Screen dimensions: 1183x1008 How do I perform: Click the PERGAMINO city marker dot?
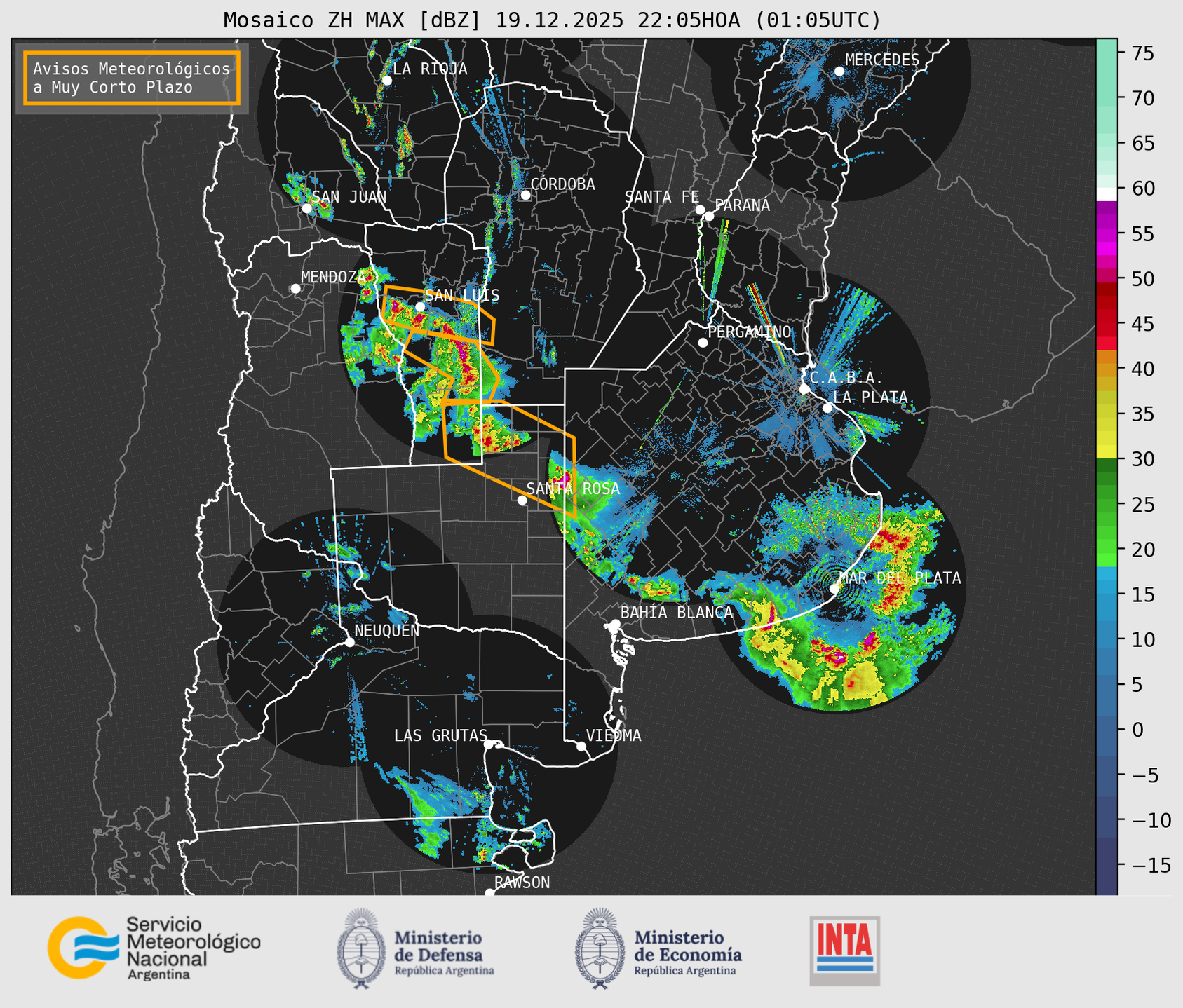(x=703, y=343)
